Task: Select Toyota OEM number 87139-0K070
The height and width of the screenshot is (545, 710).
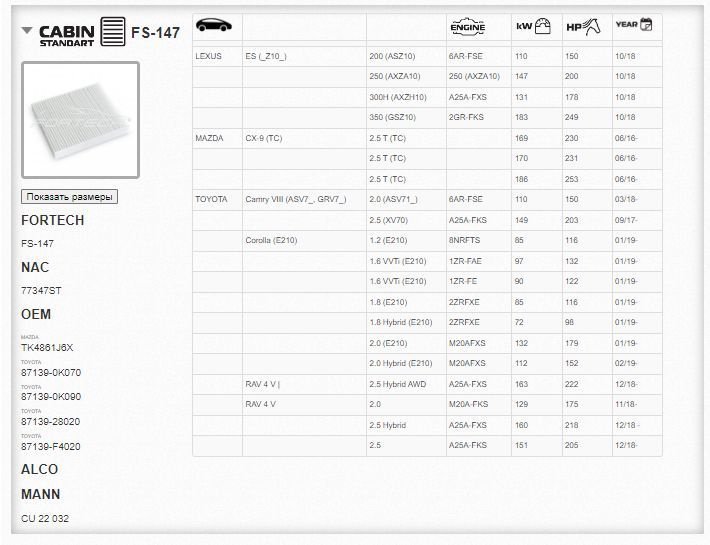Action: coord(51,373)
